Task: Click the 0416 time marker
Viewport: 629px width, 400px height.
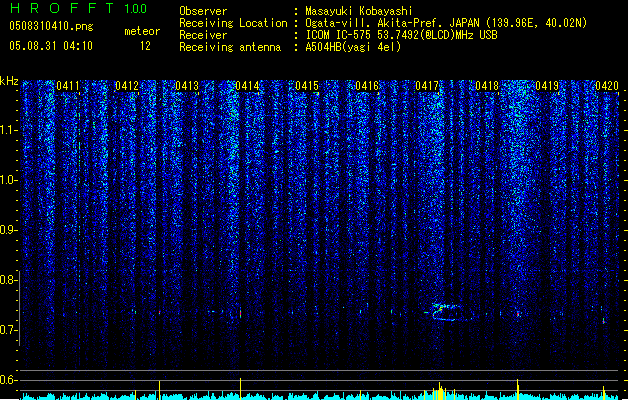Action: tap(367, 86)
